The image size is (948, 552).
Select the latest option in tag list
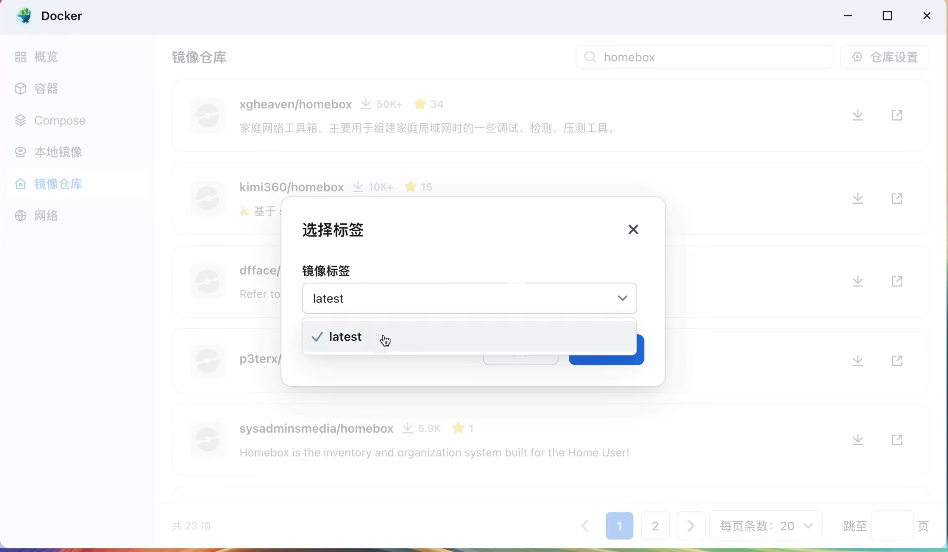469,337
